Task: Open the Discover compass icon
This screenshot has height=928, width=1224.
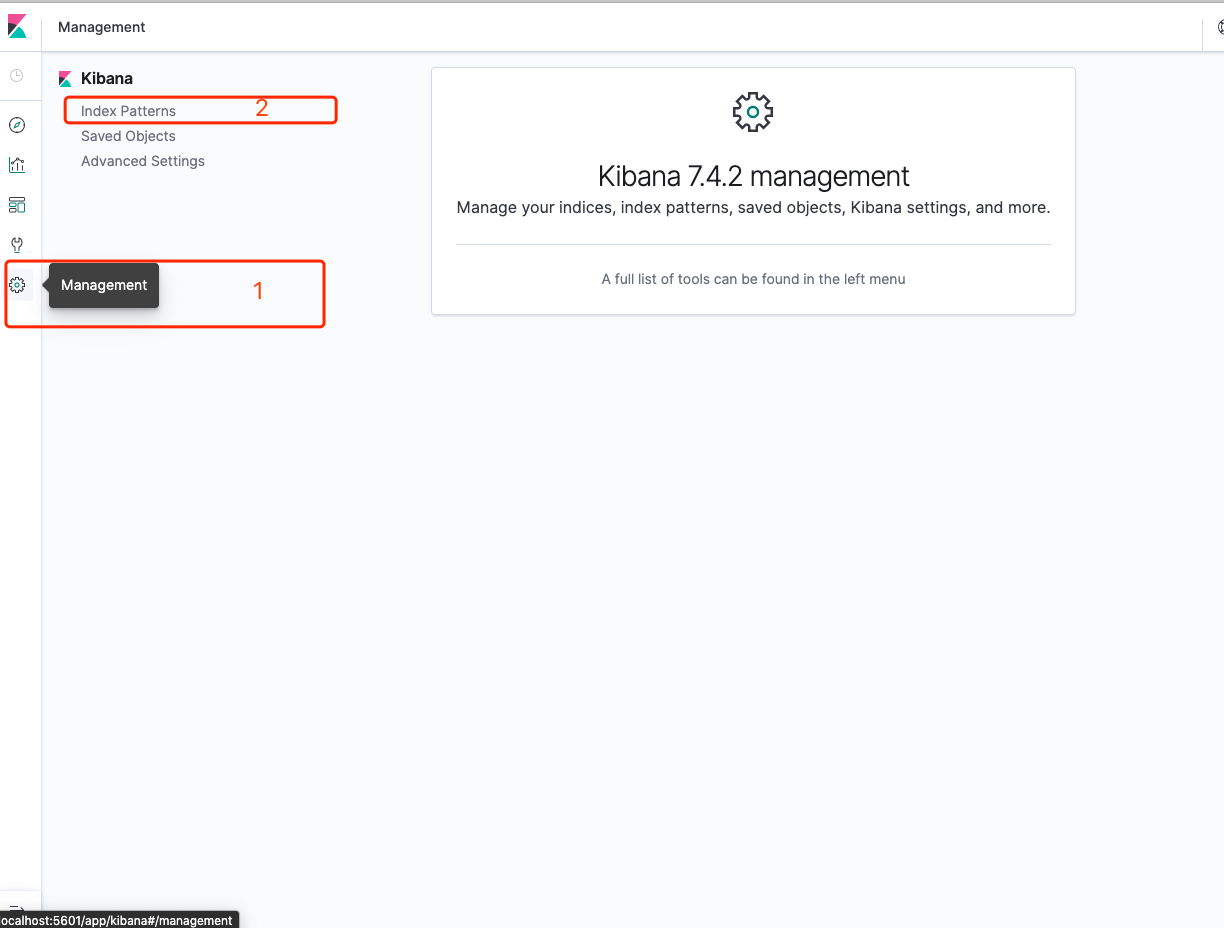Action: (17, 125)
